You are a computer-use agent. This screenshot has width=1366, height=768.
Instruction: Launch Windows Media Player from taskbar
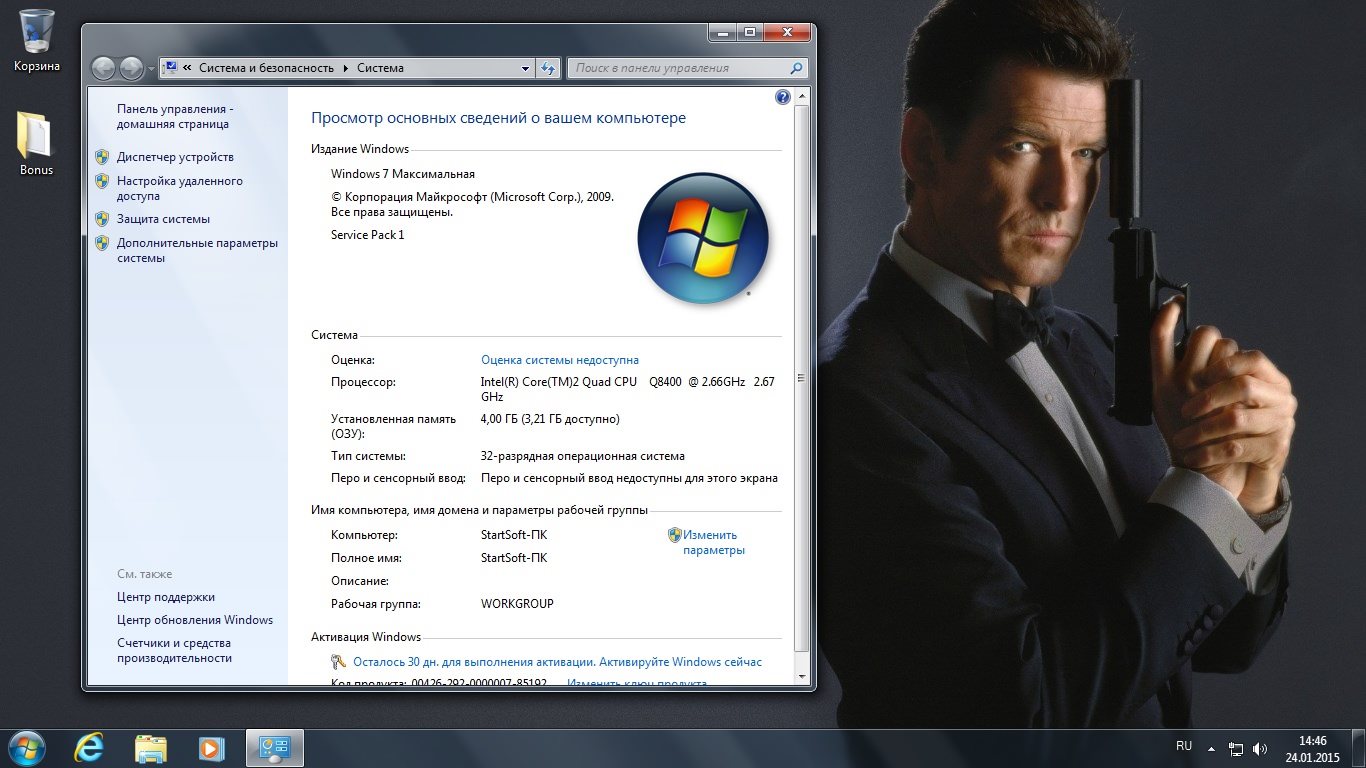click(x=211, y=748)
